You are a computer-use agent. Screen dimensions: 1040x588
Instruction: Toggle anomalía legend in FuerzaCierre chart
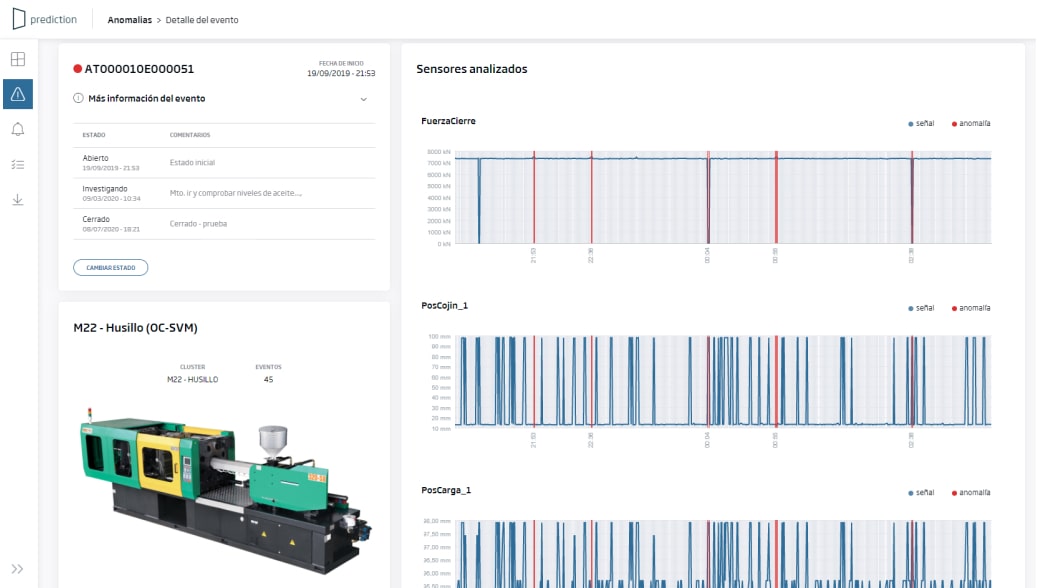971,123
